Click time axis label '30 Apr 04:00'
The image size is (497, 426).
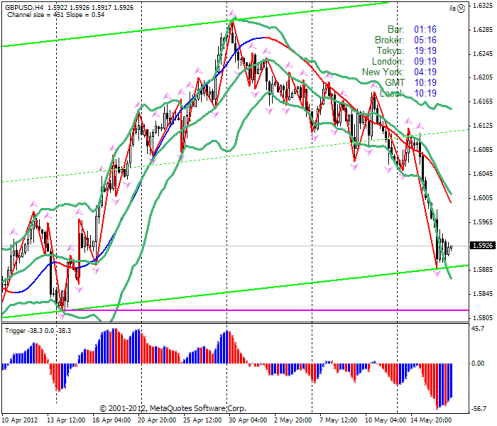pos(247,420)
